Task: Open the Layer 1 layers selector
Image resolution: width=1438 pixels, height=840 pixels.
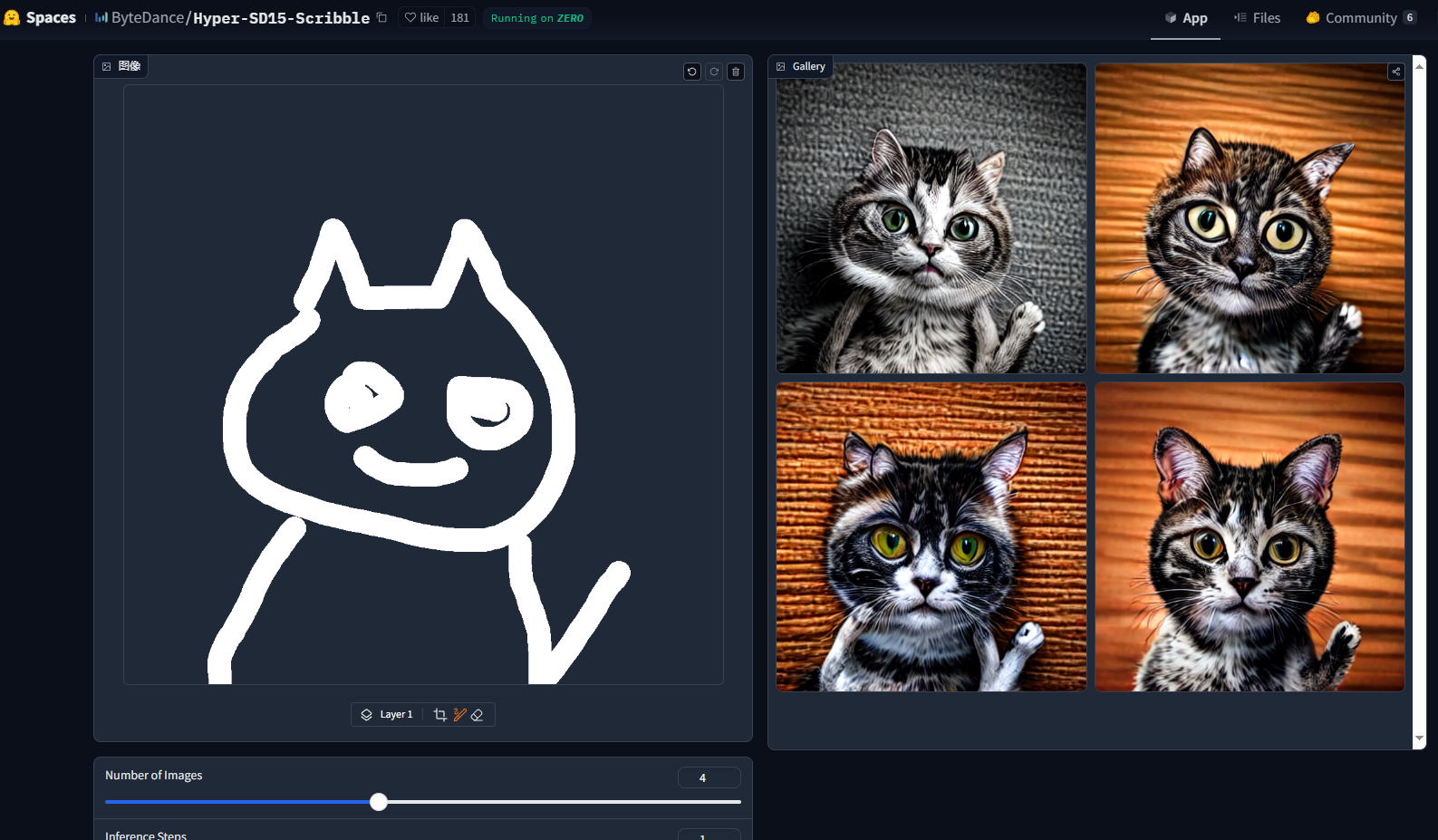Action: tap(387, 715)
